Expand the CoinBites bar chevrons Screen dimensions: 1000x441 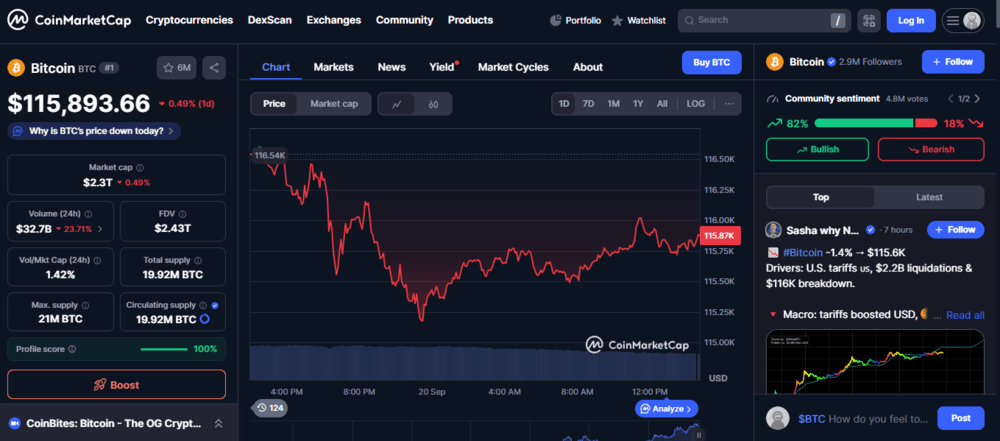(218, 423)
